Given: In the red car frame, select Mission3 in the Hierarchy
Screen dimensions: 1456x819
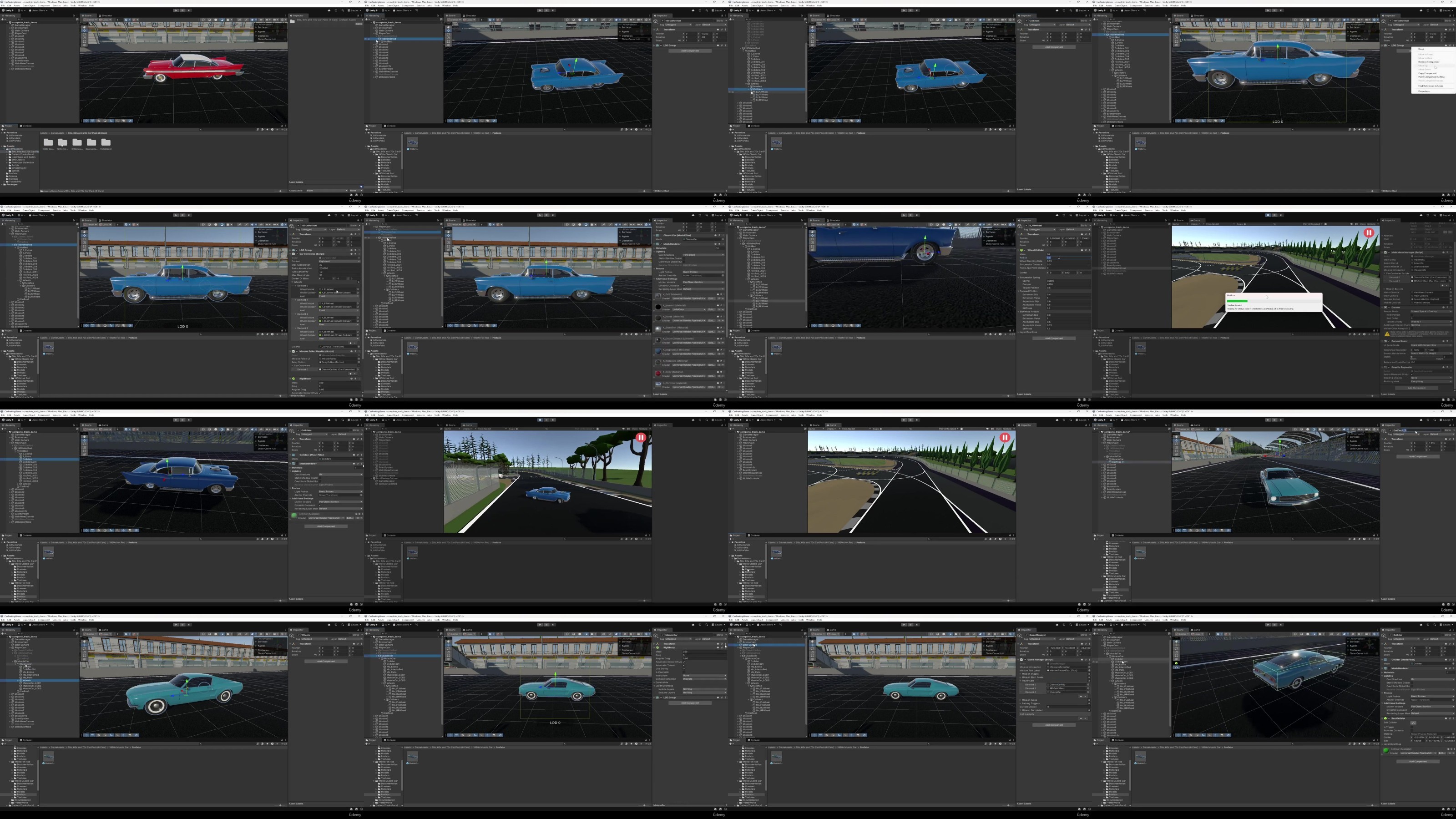Looking at the screenshot, I should [x=19, y=41].
